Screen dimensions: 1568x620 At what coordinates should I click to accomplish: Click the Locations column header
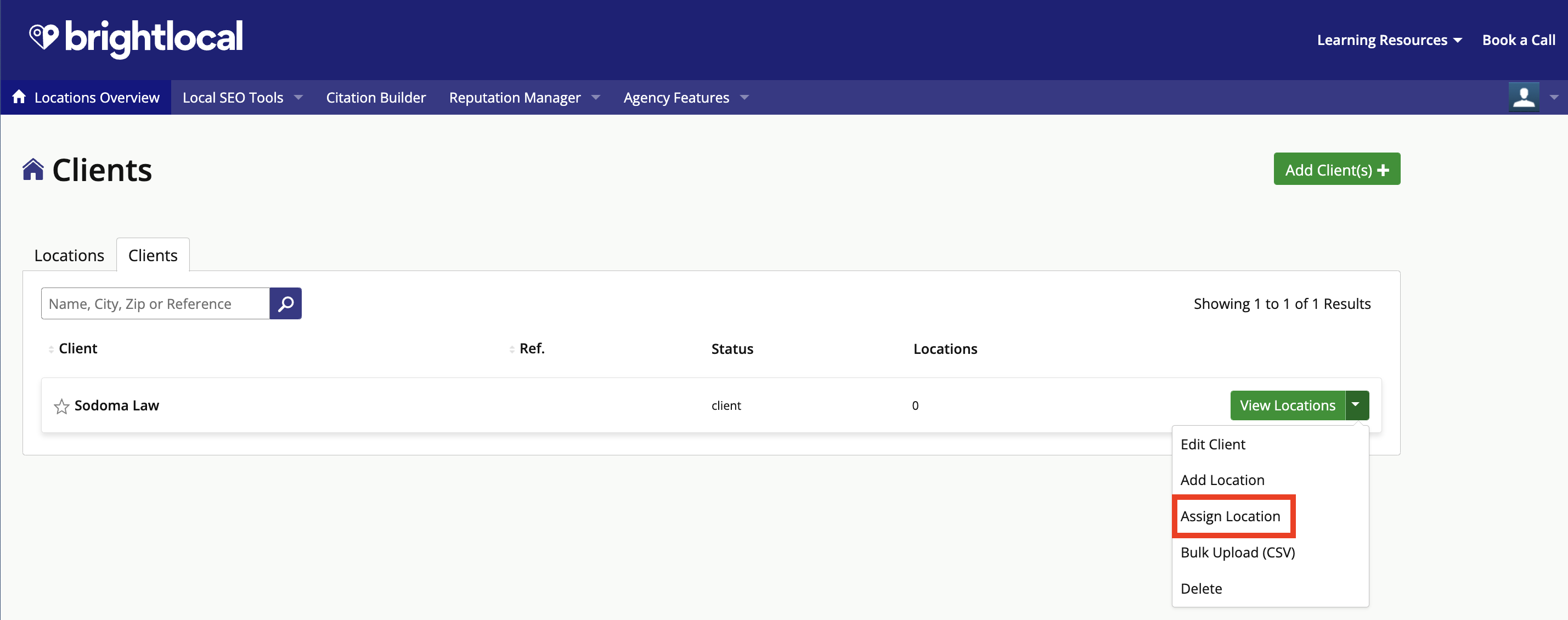pos(945,348)
